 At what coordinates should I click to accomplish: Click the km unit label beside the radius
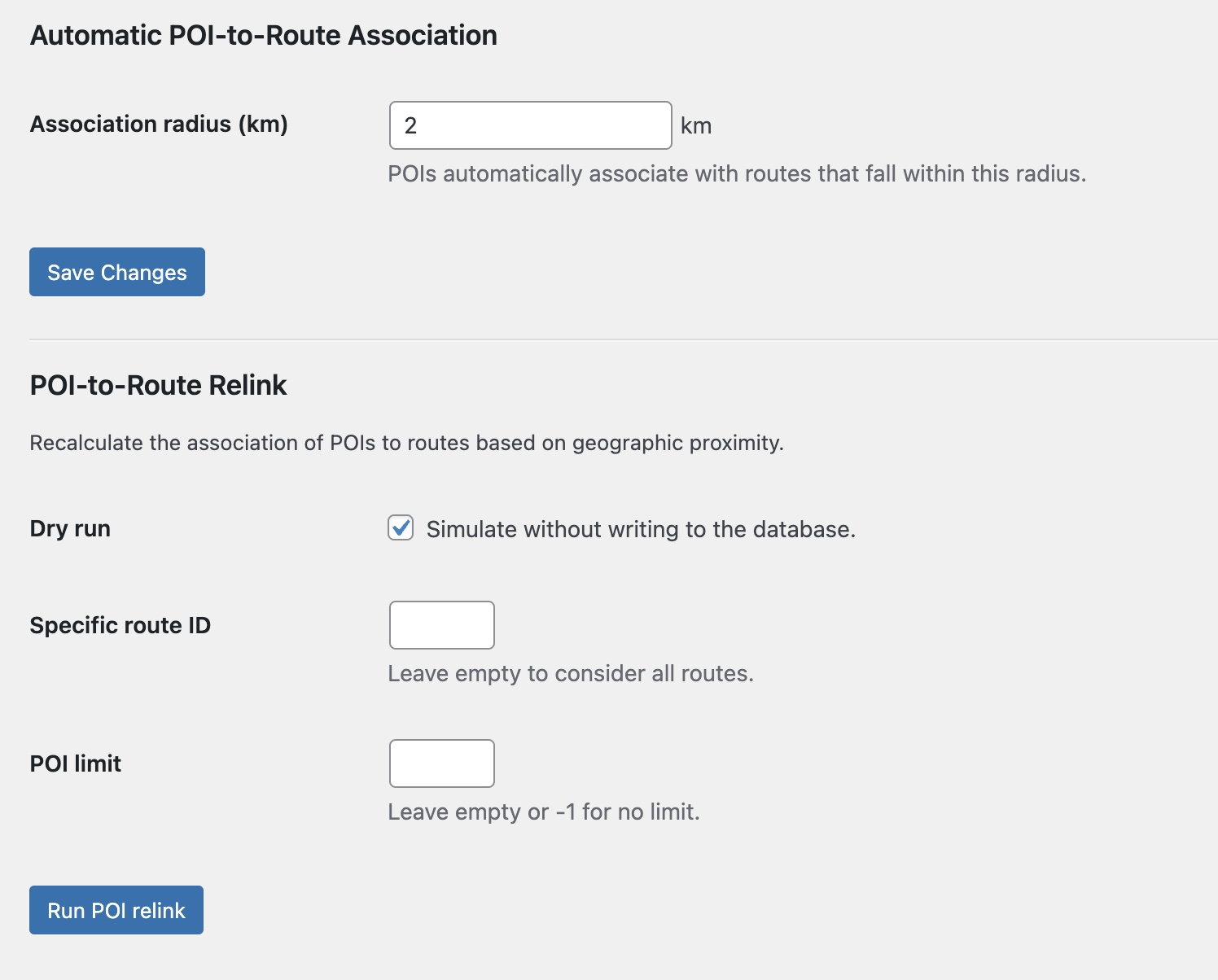click(x=696, y=125)
